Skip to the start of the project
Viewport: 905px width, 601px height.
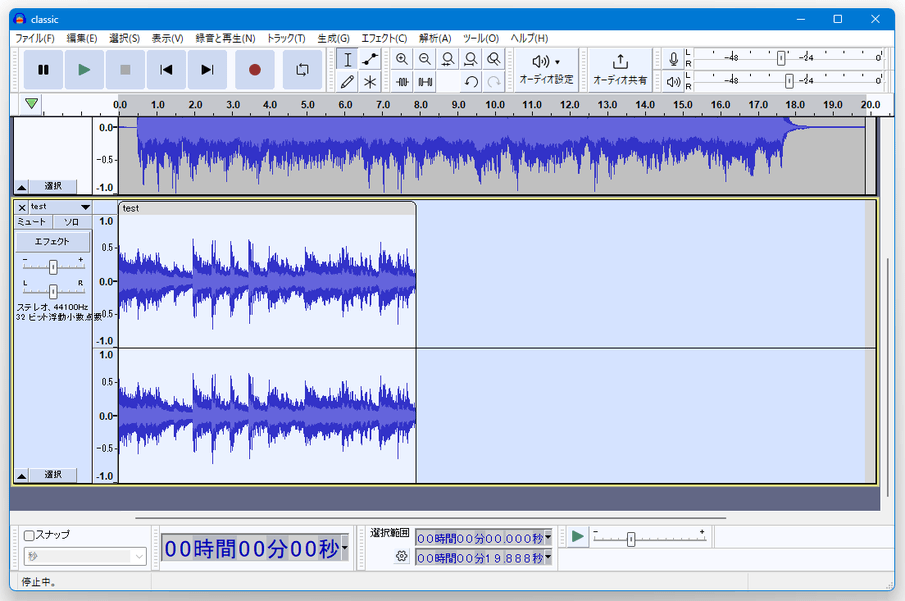(x=166, y=70)
